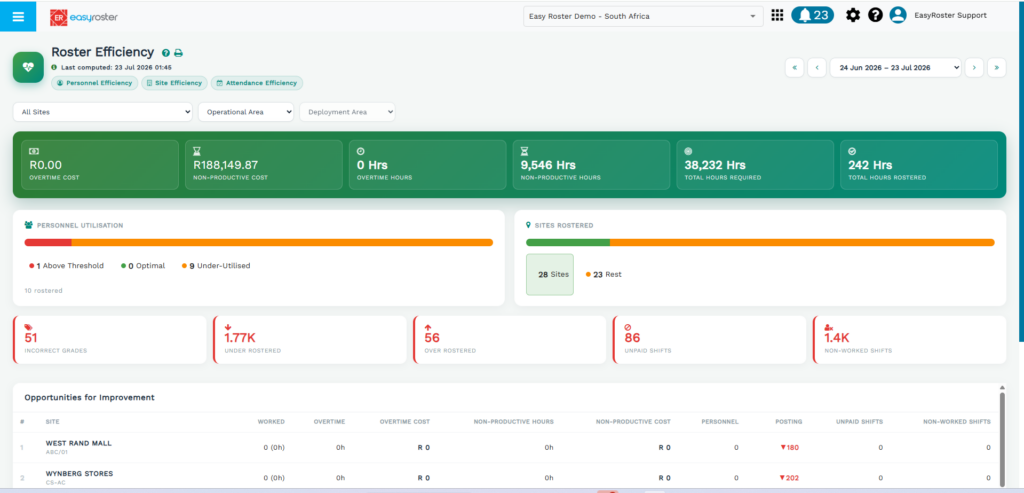
Task: Click orange segment of Sites Rostered bar
Action: tap(802, 242)
